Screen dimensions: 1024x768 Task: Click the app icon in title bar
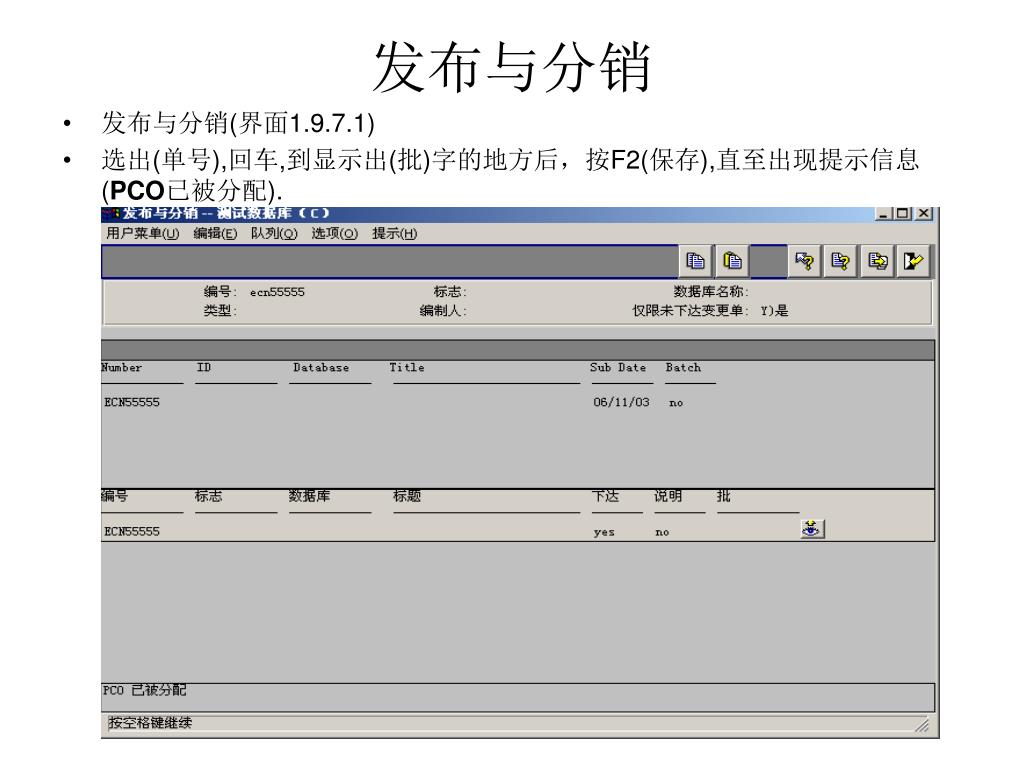coord(112,214)
